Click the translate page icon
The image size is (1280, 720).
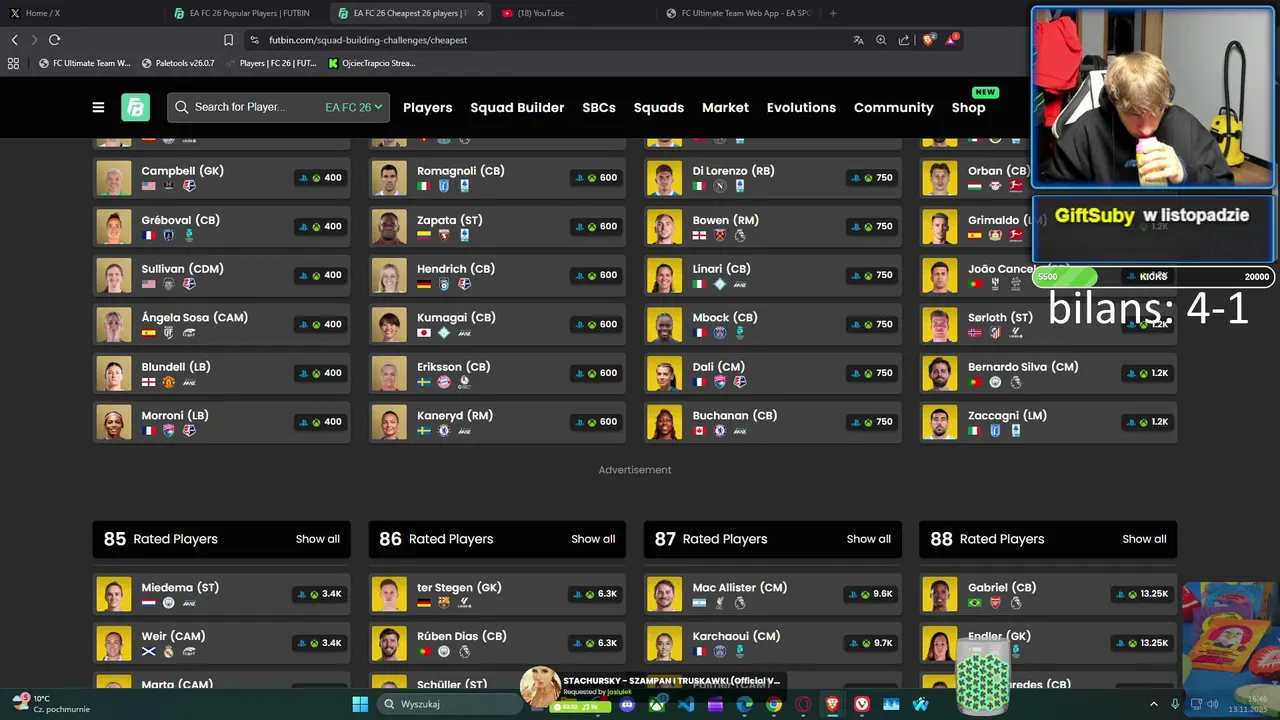858,40
